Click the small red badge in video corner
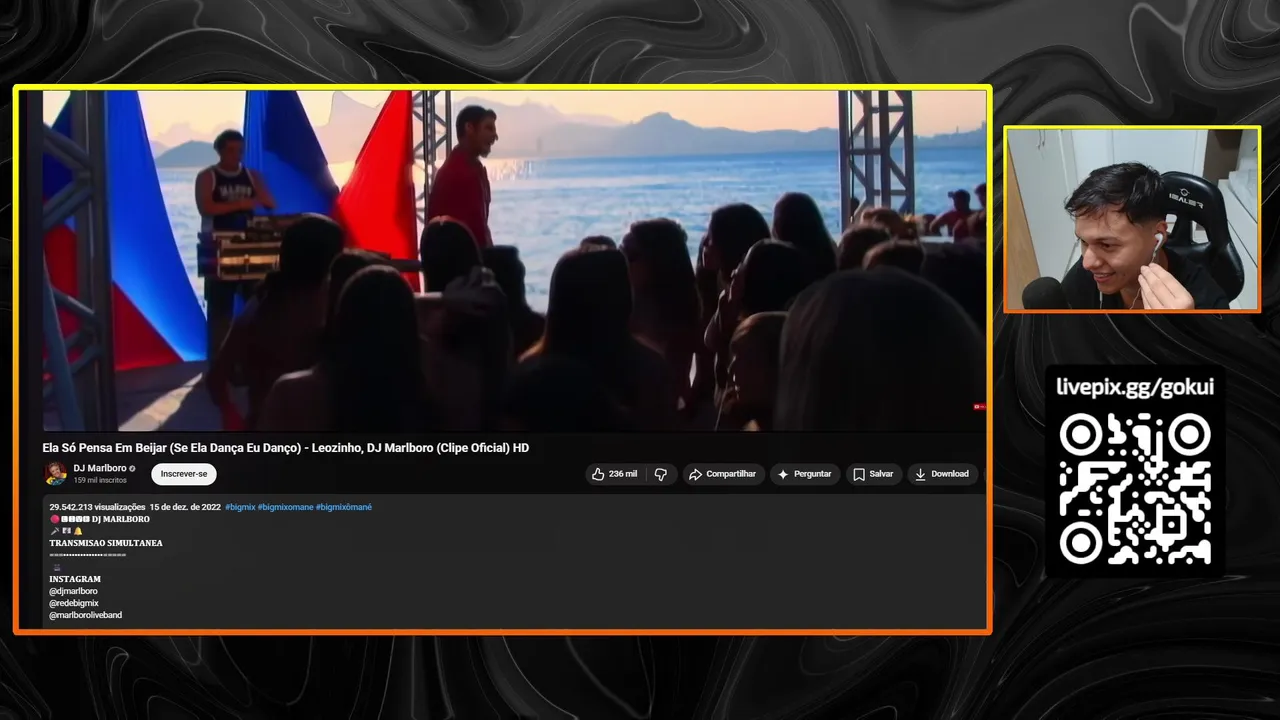 tap(980, 406)
